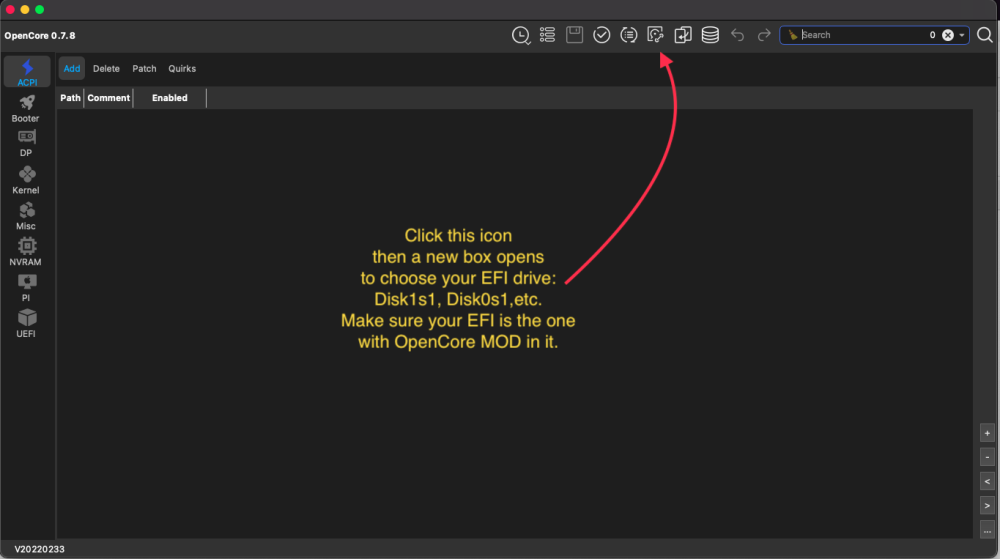
Task: Open the ACPI section in the sidebar
Action: point(27,72)
